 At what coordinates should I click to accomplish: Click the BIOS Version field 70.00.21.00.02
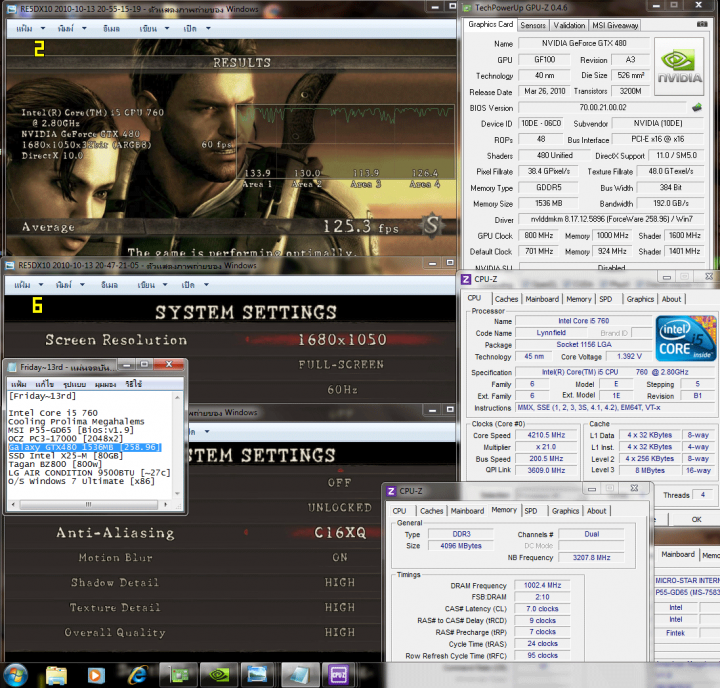(x=602, y=107)
